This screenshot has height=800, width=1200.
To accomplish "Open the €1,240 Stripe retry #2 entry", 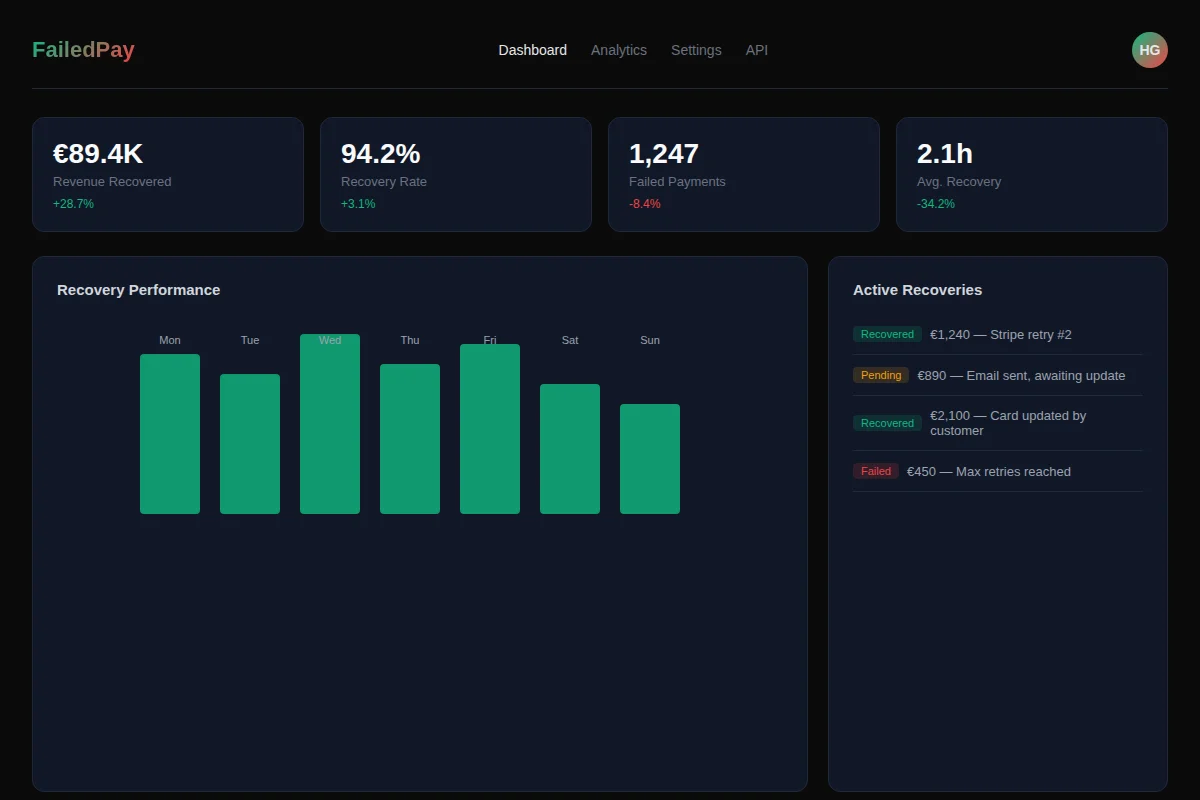I will pos(1000,335).
